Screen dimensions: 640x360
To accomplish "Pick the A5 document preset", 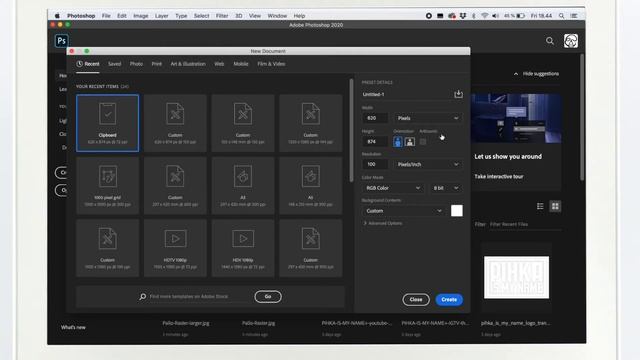I will pos(311,186).
